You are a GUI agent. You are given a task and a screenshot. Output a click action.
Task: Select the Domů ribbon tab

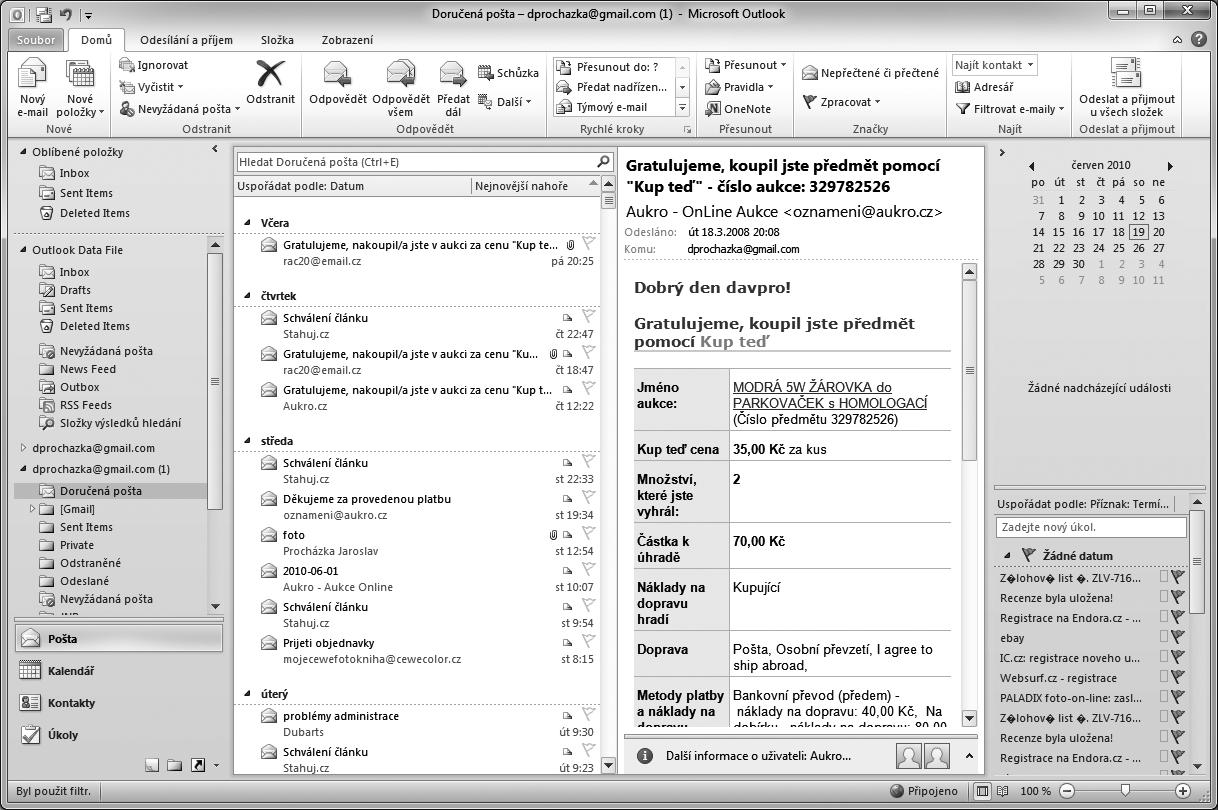click(97, 40)
